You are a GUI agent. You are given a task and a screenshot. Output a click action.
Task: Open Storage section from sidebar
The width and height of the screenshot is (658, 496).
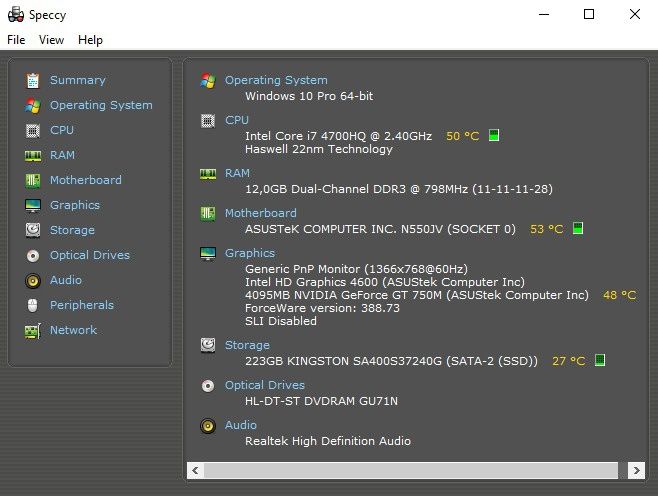tap(72, 230)
